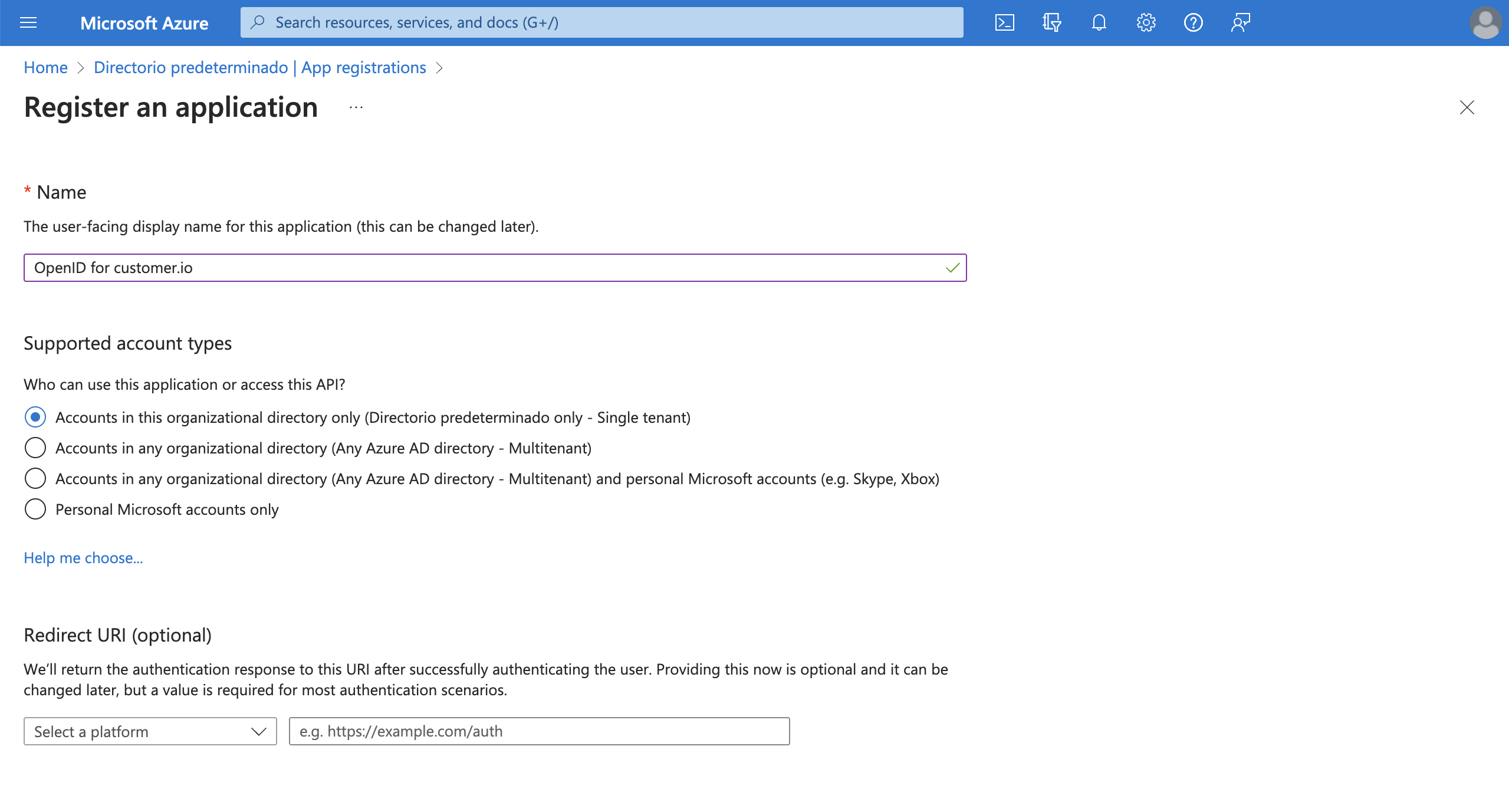Open portal settings gear icon
The height and width of the screenshot is (812, 1509).
(x=1146, y=23)
